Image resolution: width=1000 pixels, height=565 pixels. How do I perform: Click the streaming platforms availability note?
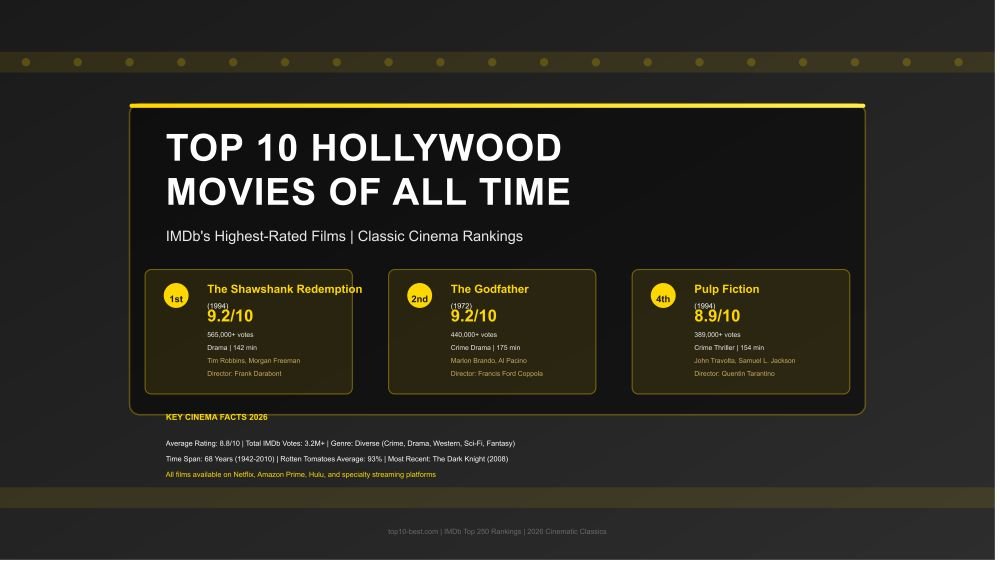tap(302, 476)
